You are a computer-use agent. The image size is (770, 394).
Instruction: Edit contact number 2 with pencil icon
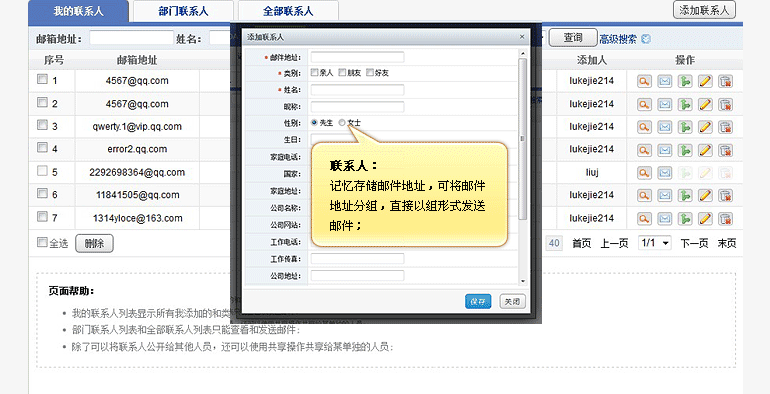pos(705,104)
